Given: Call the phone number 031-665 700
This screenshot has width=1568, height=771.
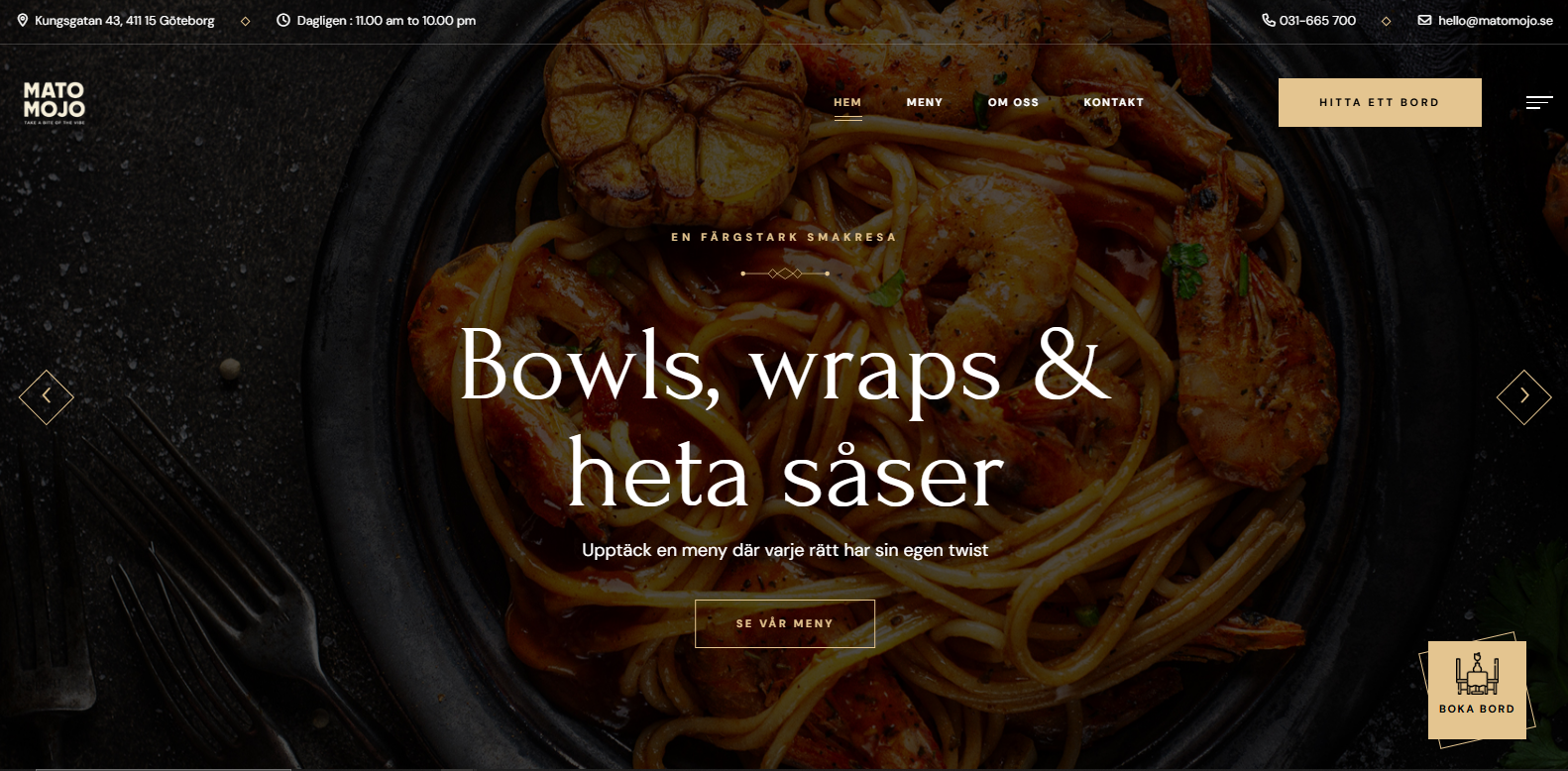Looking at the screenshot, I should (1317, 20).
